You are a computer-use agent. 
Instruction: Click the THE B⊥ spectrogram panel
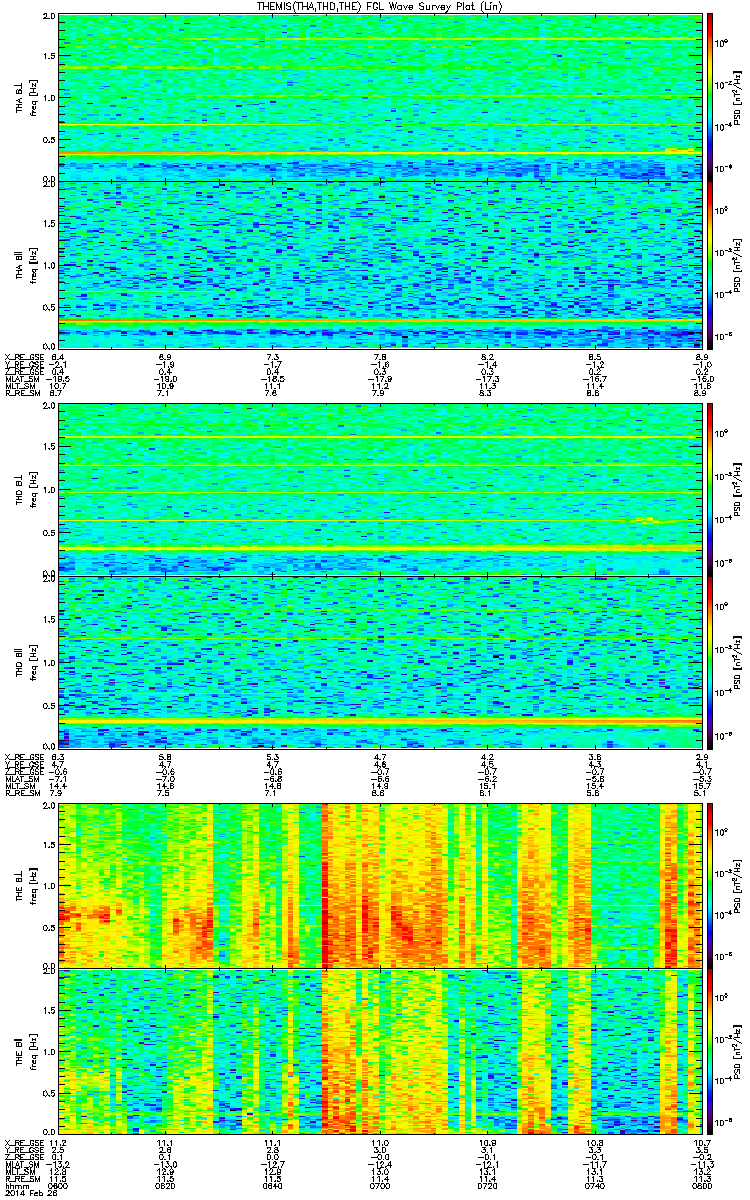point(381,884)
